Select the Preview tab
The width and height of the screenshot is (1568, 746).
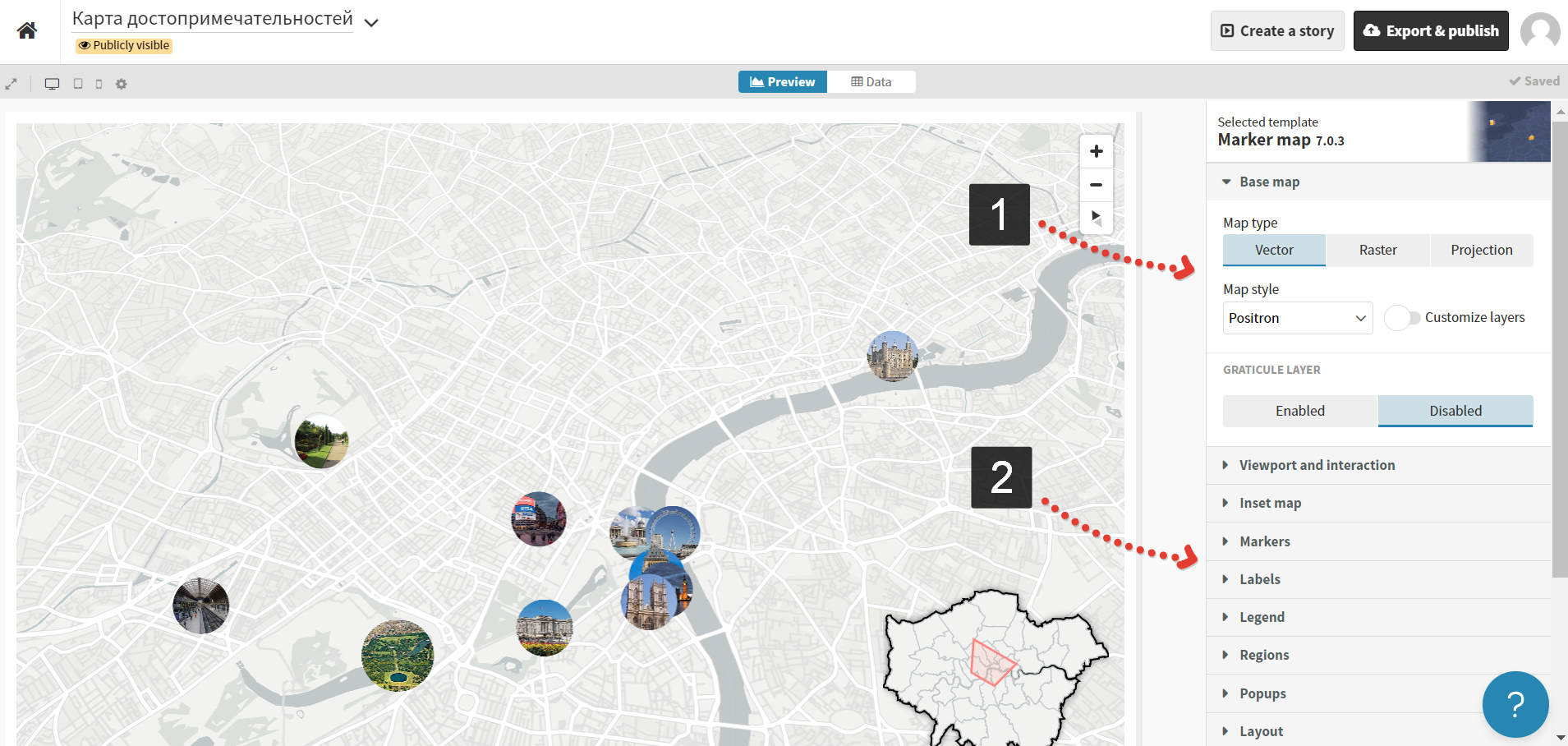point(782,82)
